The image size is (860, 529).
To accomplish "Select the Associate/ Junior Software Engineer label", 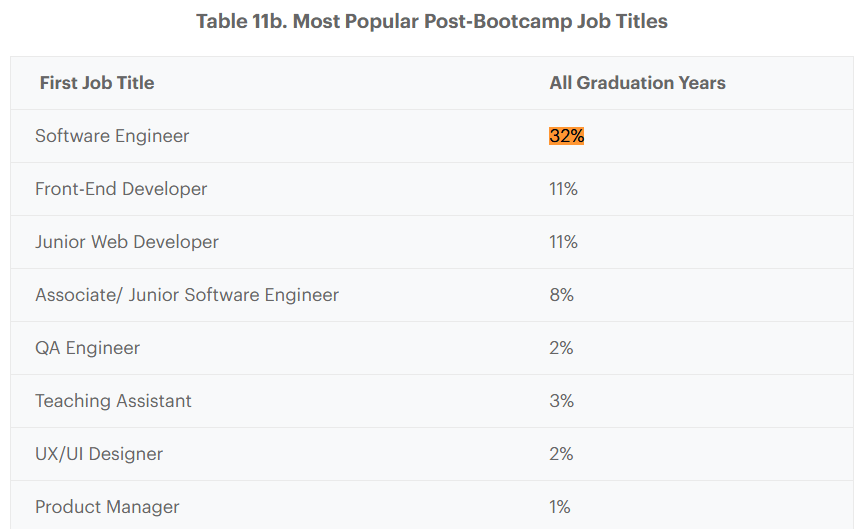I will (x=187, y=295).
